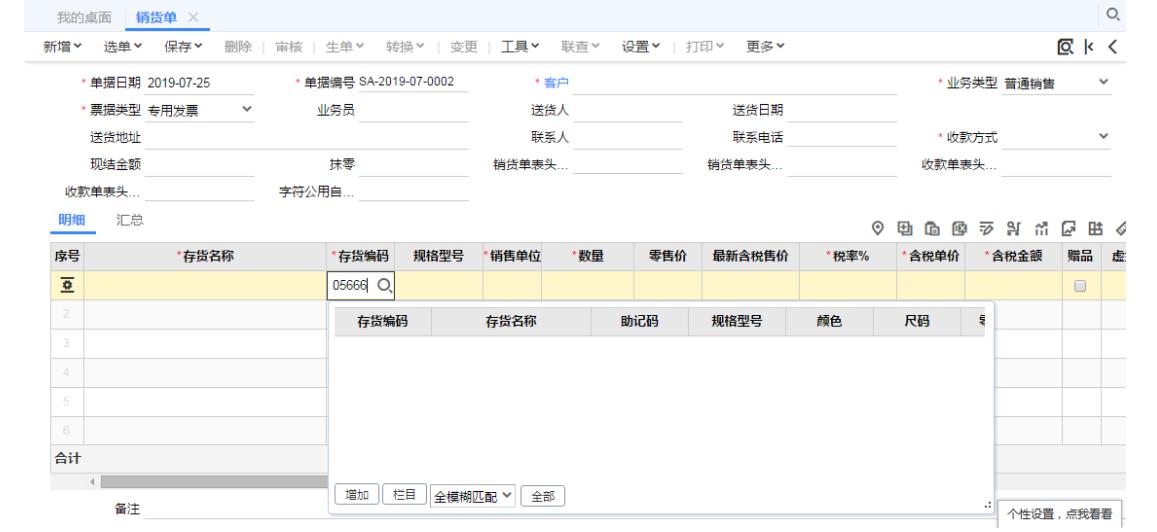Click the previous-record arrow icon

click(1143, 47)
